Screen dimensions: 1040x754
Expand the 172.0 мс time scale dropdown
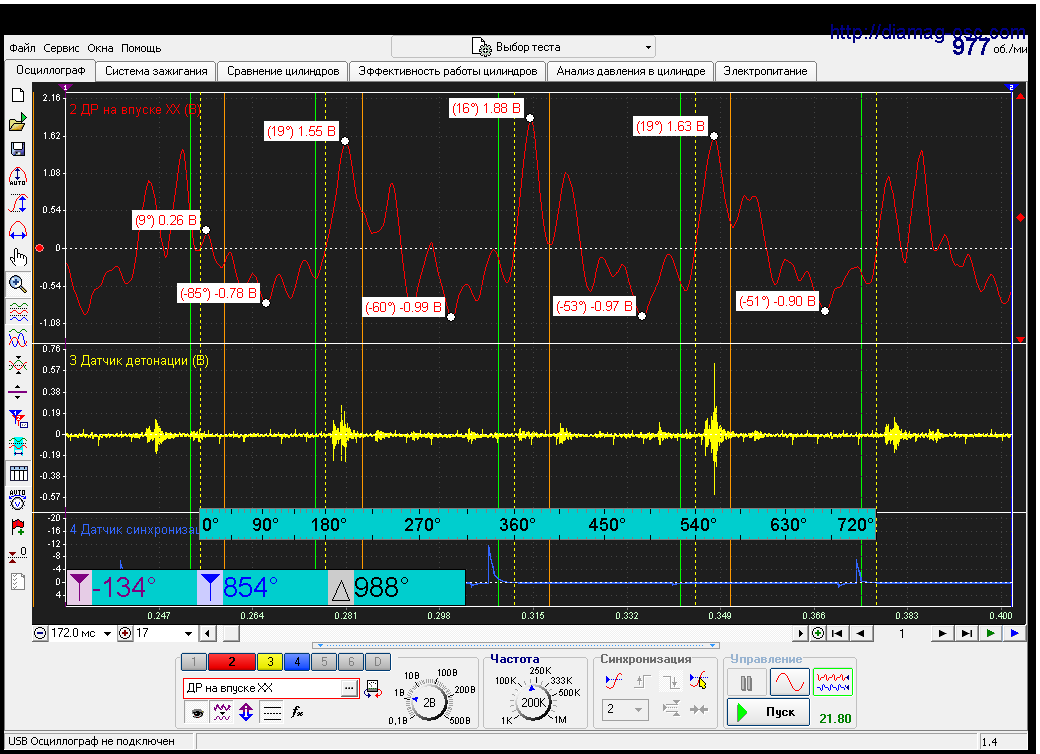tap(107, 633)
